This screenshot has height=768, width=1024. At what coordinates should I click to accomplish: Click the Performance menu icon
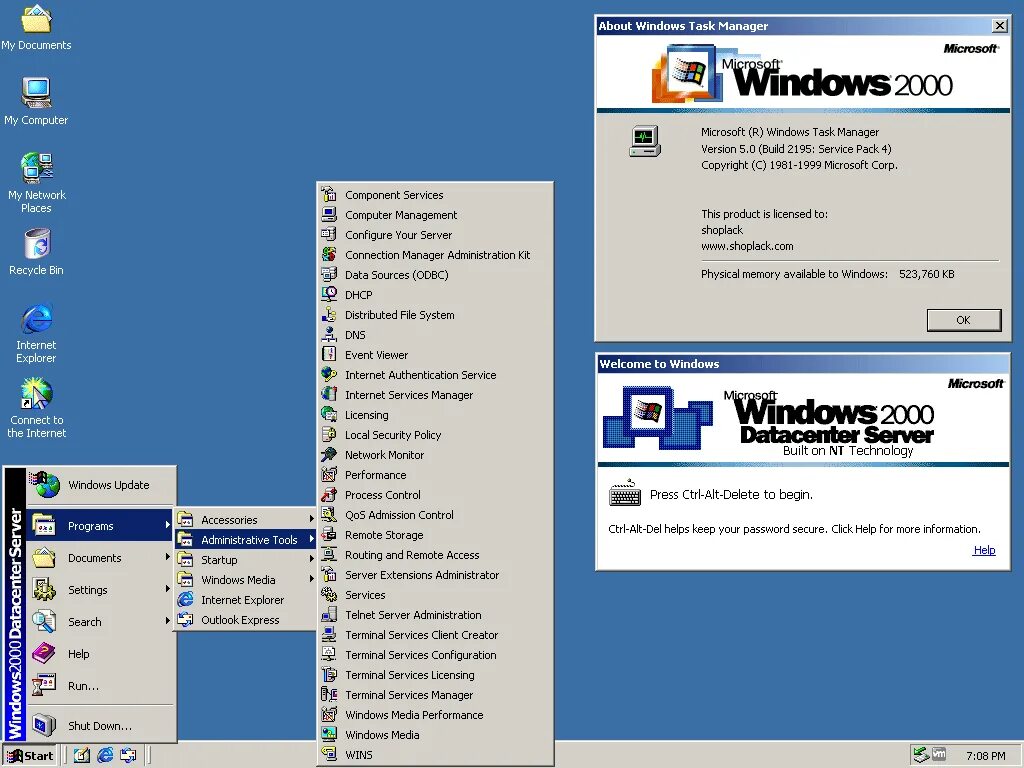tap(329, 475)
